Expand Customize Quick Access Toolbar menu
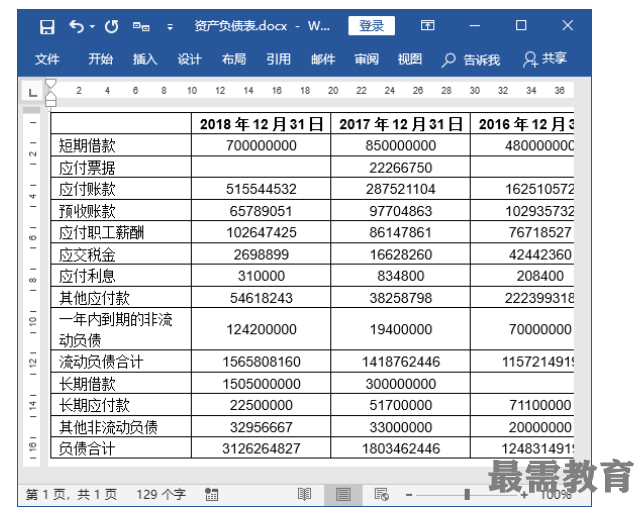 (x=170, y=27)
